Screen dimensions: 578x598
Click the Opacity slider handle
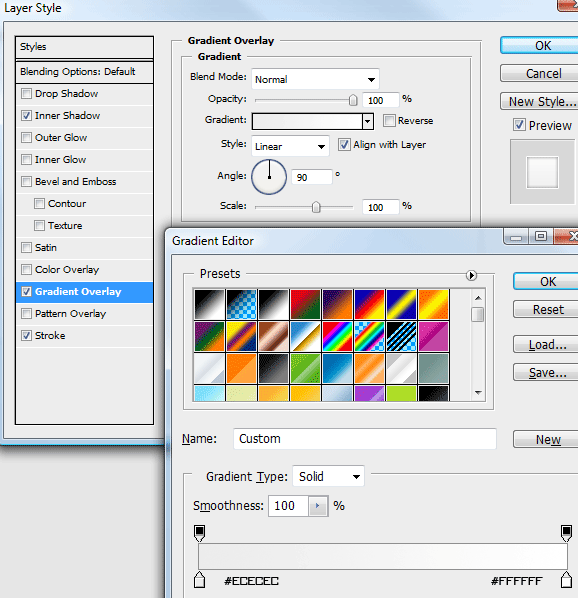coord(353,100)
